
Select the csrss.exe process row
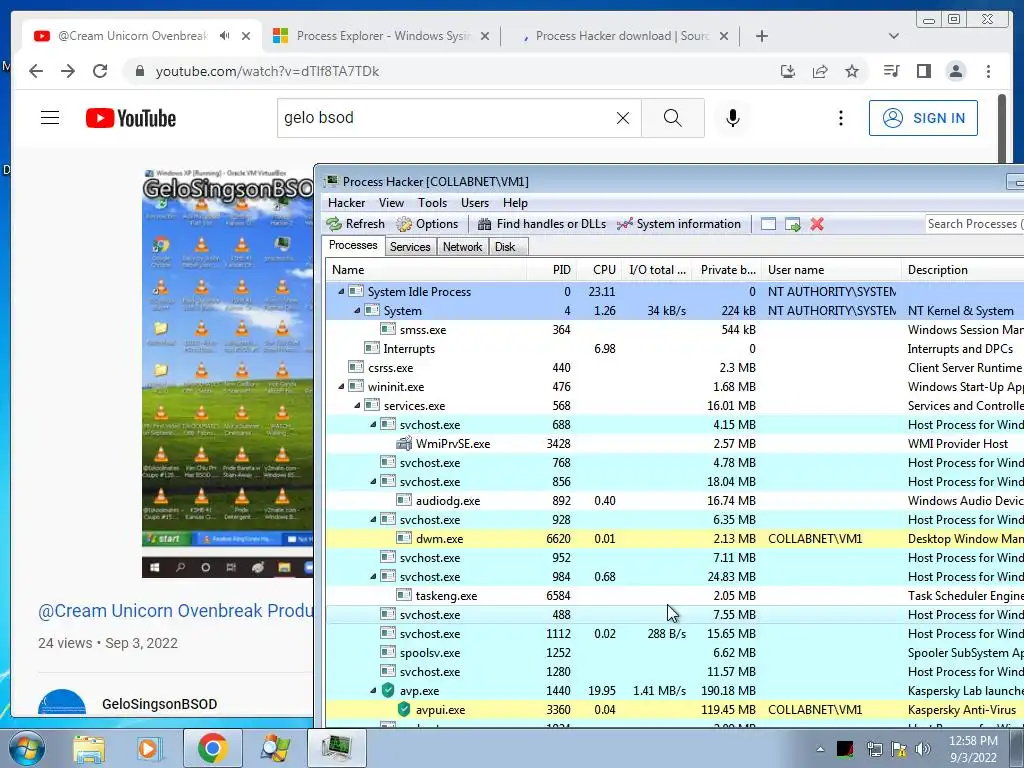(675, 368)
